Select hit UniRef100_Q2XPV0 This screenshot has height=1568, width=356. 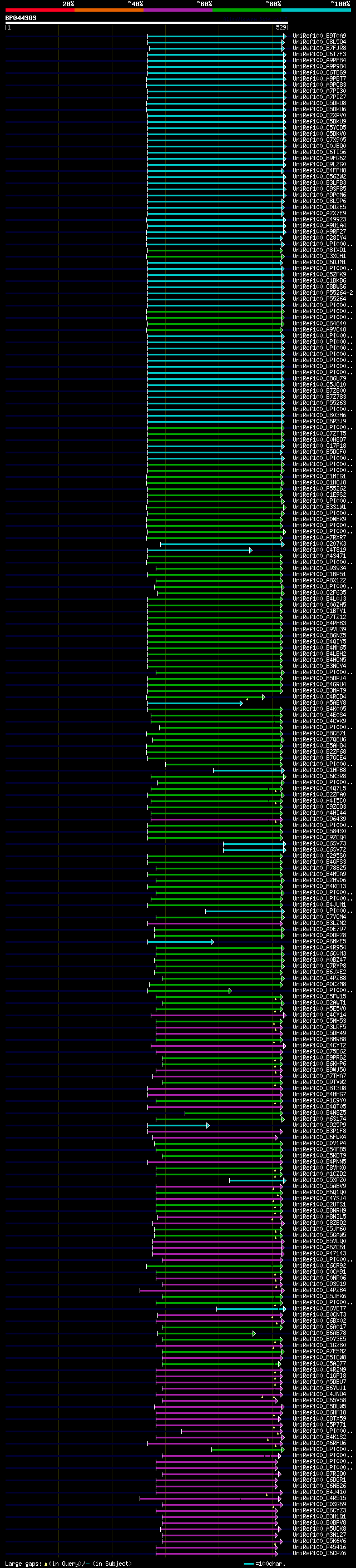click(319, 116)
